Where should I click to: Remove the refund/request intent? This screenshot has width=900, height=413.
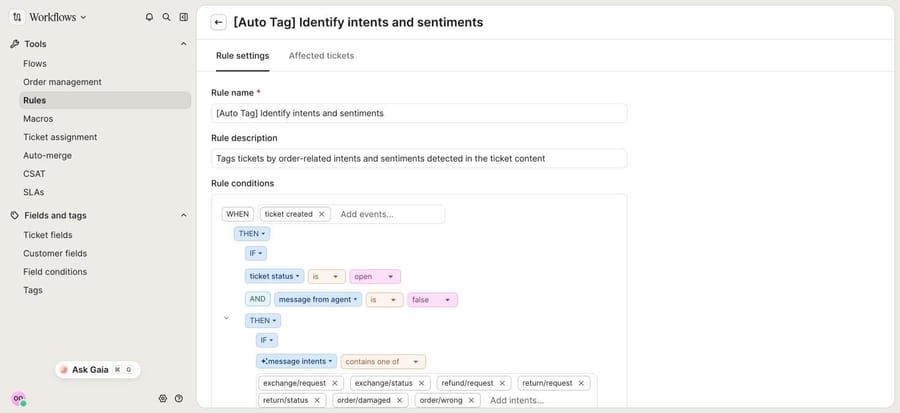[502, 383]
